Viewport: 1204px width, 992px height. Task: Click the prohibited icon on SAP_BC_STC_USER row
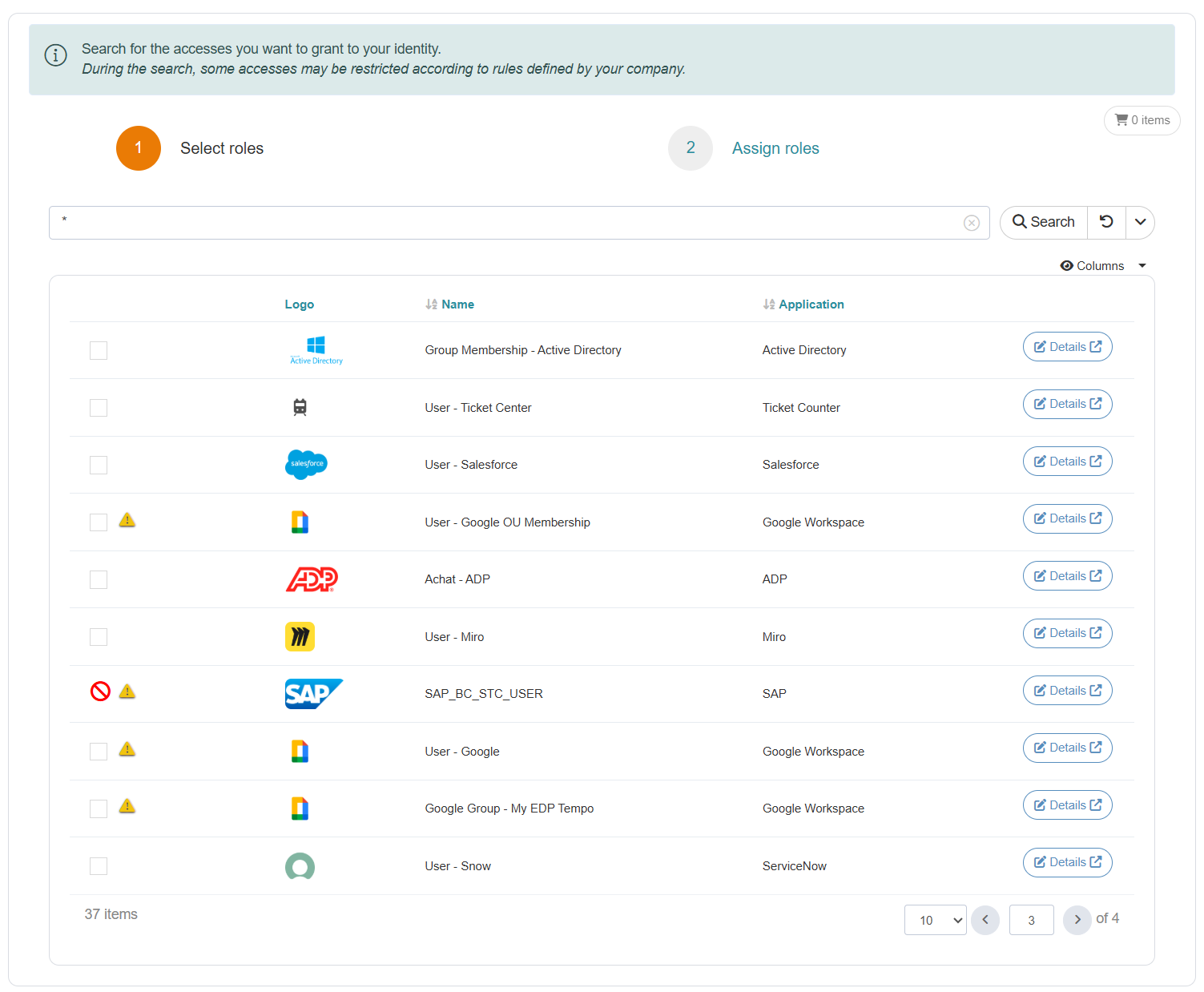pyautogui.click(x=100, y=692)
